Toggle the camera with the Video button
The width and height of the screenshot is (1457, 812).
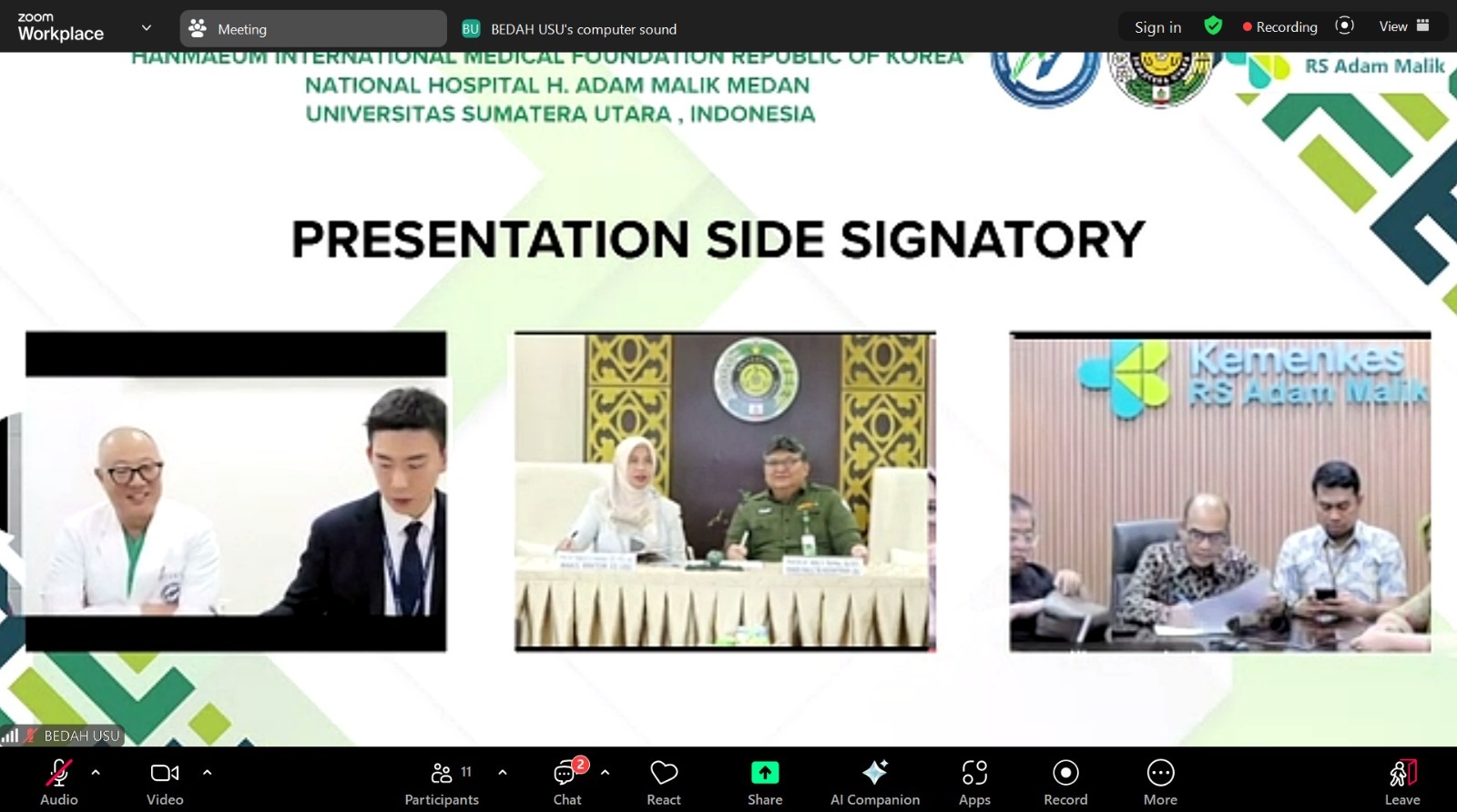pyautogui.click(x=165, y=781)
